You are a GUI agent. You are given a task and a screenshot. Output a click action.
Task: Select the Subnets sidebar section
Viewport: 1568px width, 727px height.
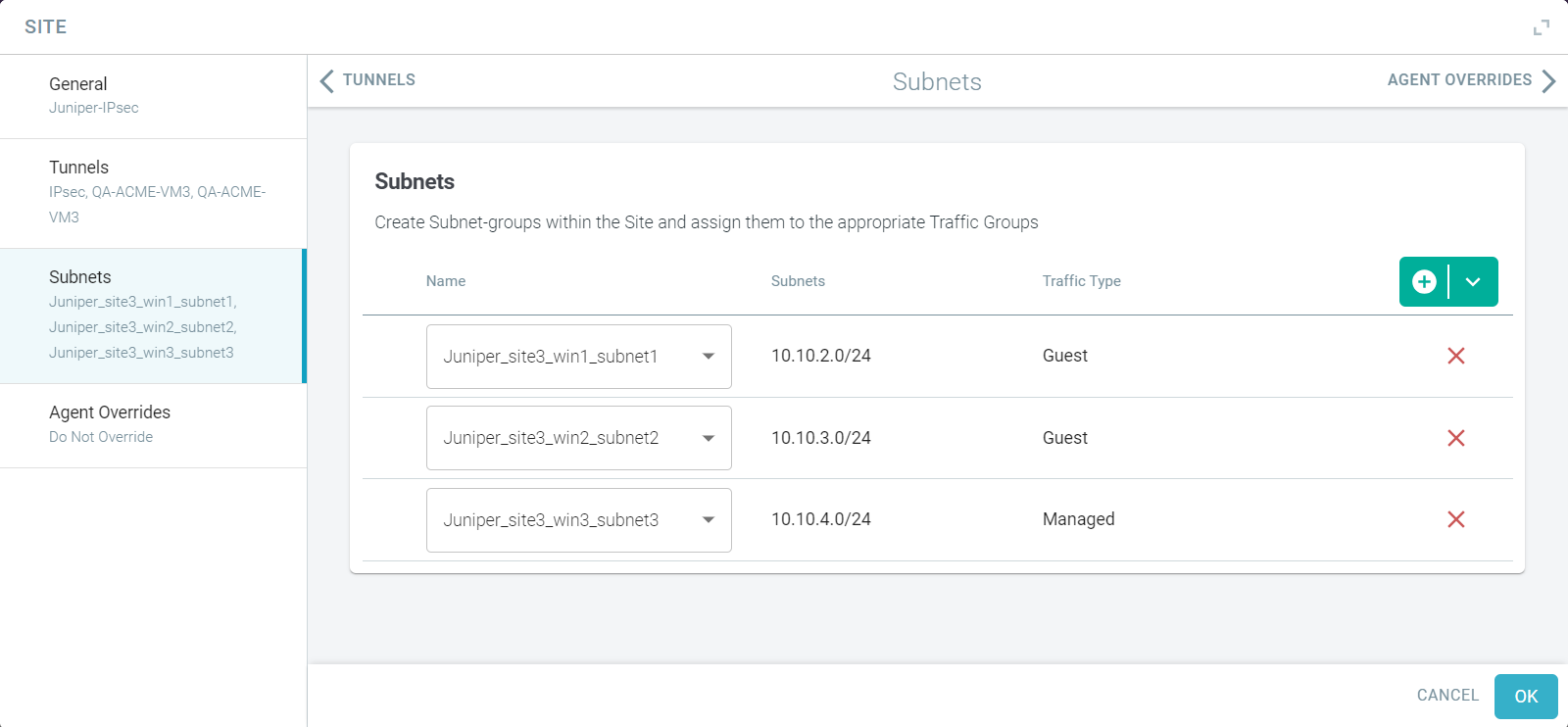[153, 315]
